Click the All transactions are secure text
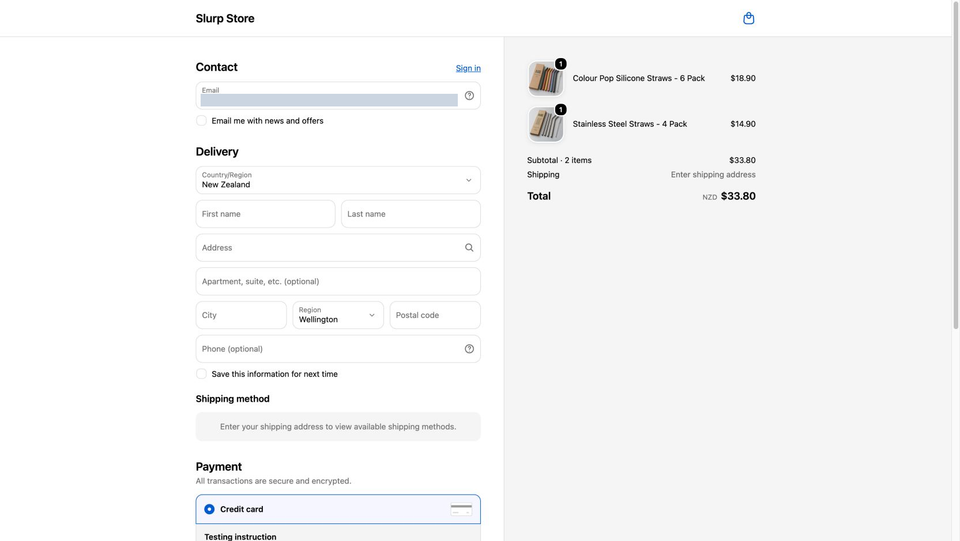960x541 pixels. pyautogui.click(x=274, y=481)
